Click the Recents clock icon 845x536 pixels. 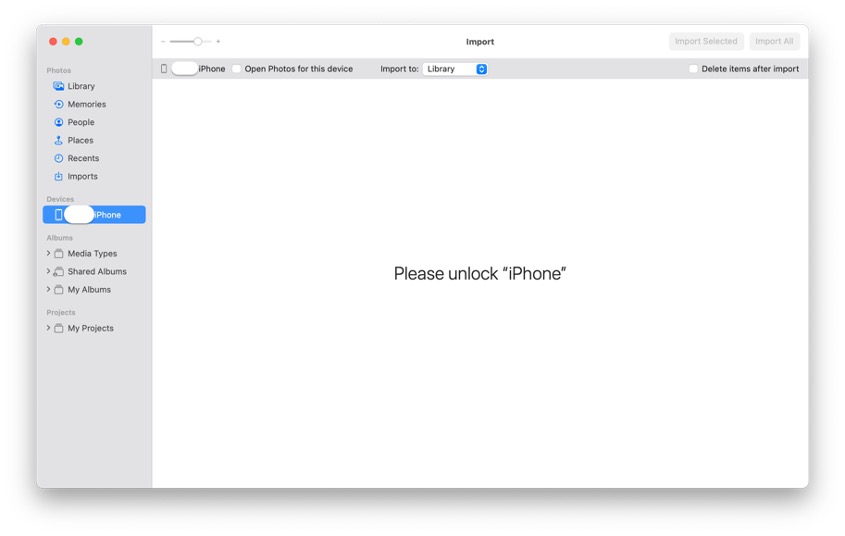coord(59,159)
